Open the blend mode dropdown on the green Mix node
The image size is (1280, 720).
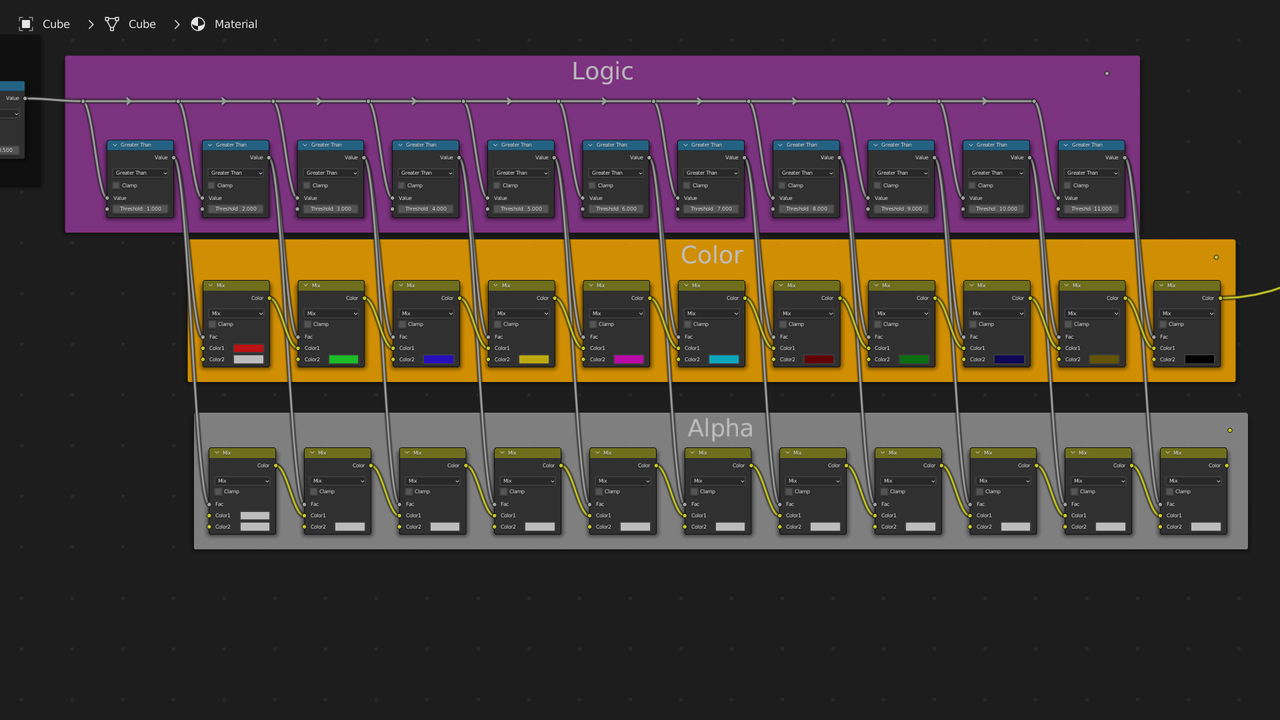pos(331,312)
